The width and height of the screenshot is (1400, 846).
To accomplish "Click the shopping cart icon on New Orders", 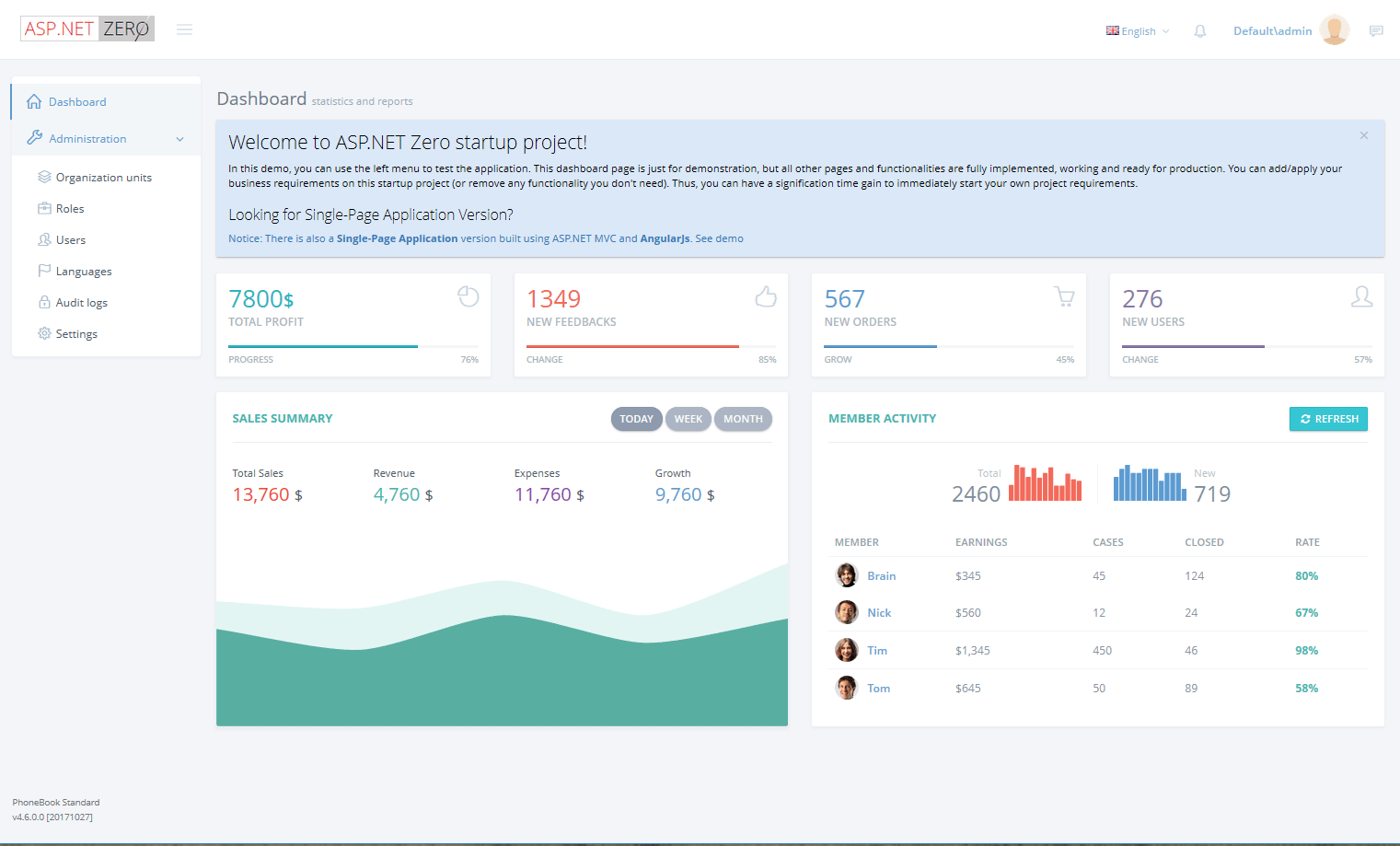I will tap(1063, 296).
